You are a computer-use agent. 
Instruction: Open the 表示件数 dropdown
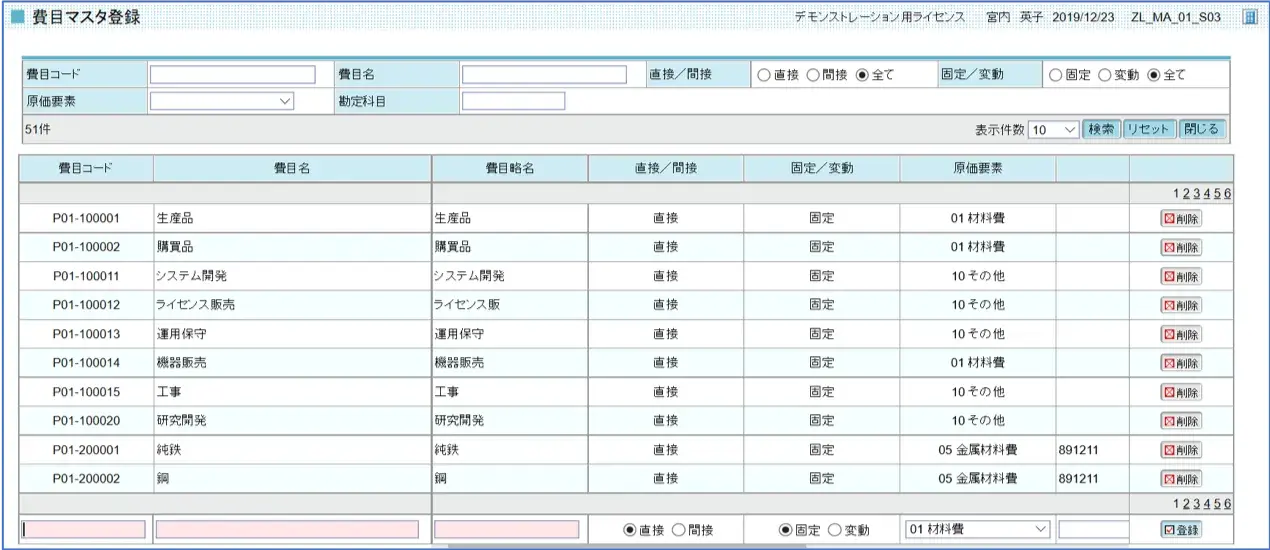[x=1053, y=130]
